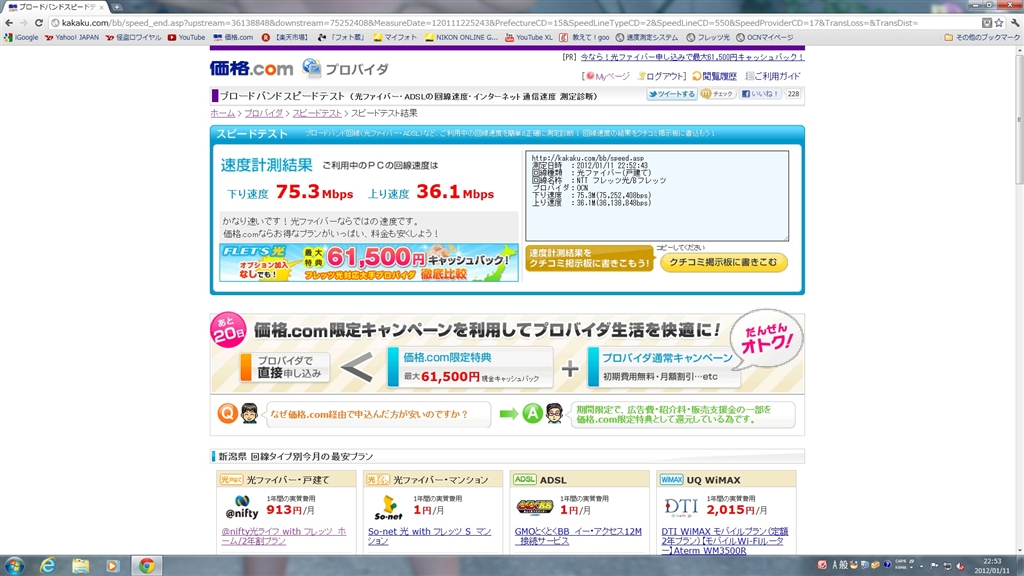1024x576 pixels.
Task: Open the 速度測定システム bookmark
Action: 647,37
